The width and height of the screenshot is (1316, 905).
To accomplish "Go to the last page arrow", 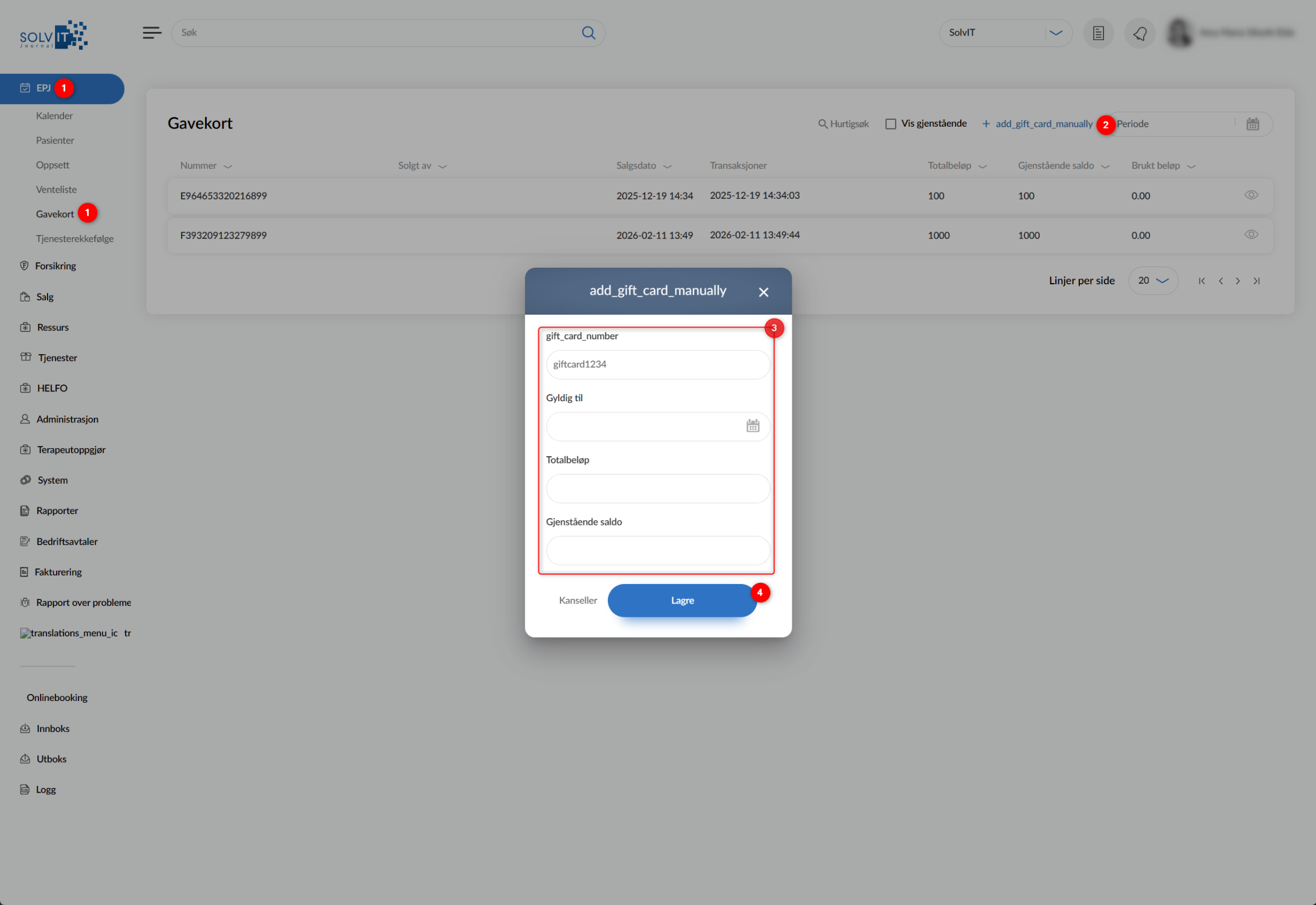I will [1256, 281].
